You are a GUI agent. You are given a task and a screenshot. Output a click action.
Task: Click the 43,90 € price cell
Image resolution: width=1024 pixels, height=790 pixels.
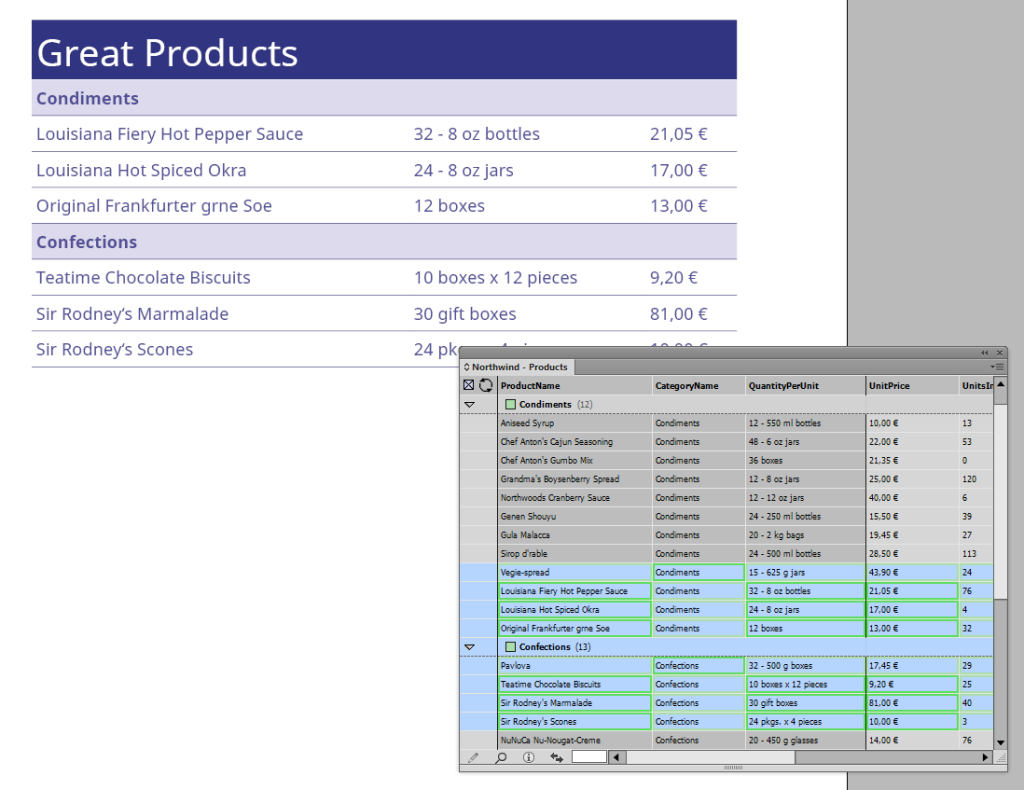click(912, 572)
